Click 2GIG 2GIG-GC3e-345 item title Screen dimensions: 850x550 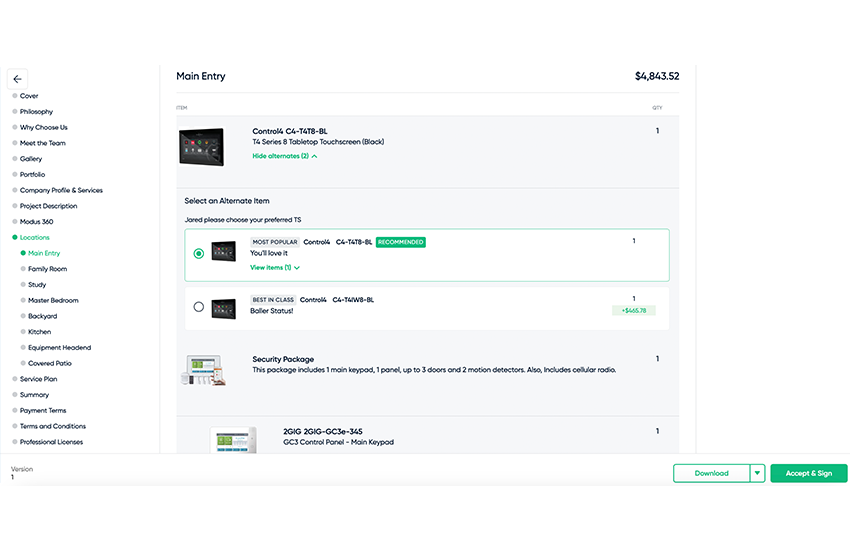(x=323, y=431)
